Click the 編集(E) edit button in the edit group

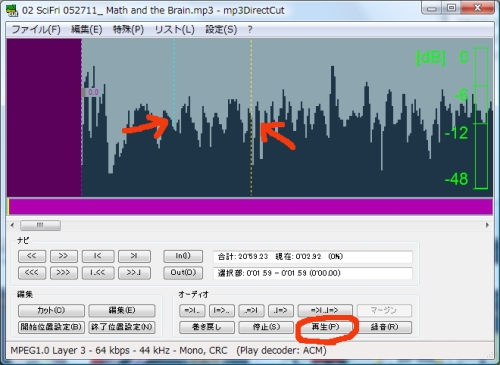122,310
